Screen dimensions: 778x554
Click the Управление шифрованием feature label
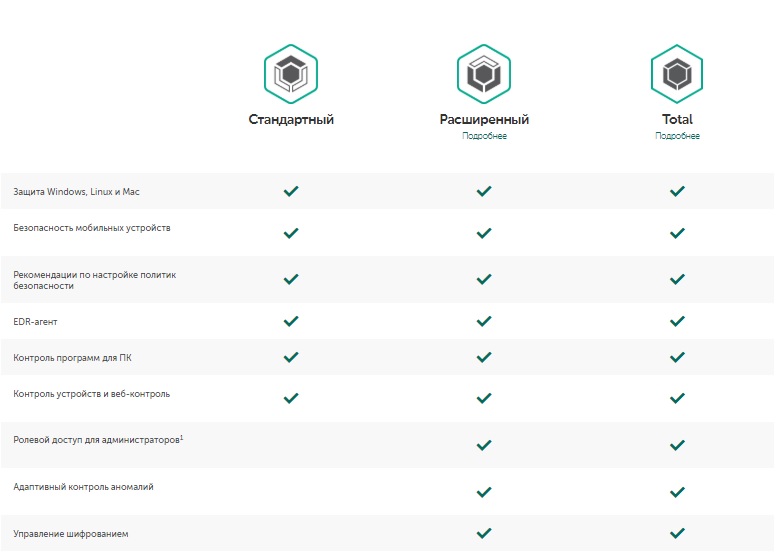[70, 534]
